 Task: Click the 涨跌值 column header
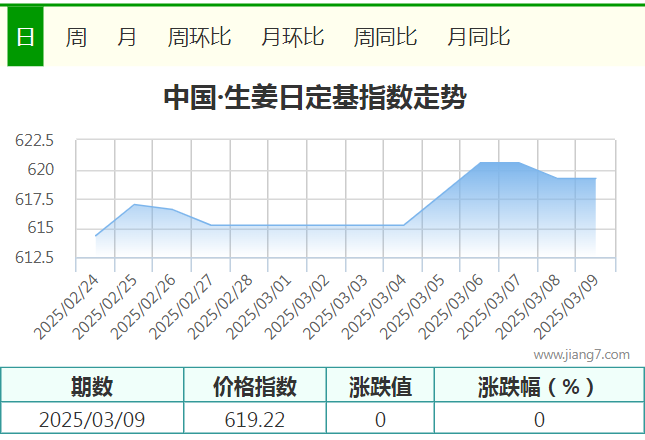(380, 386)
